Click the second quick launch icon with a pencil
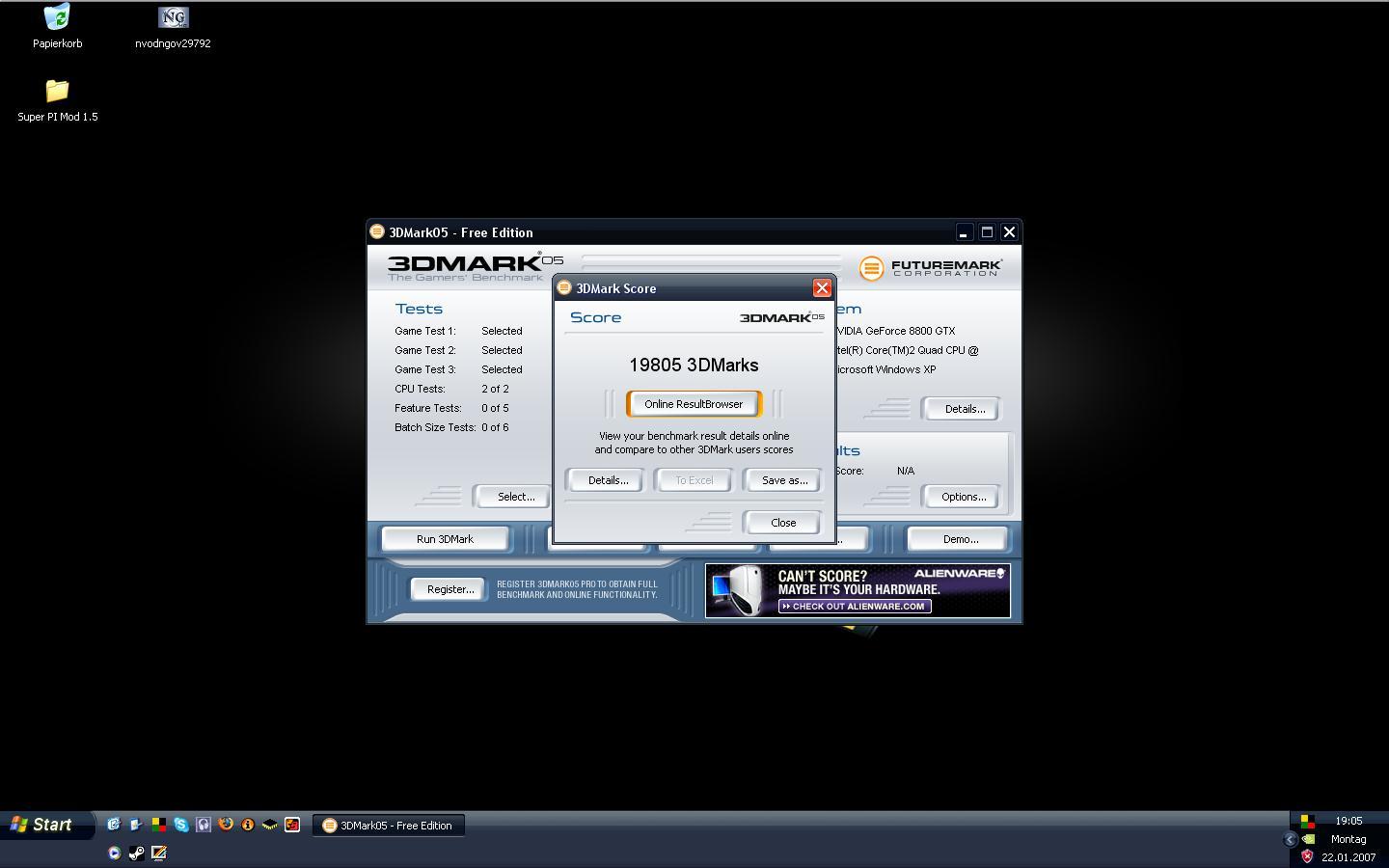The image size is (1389, 868). [135, 825]
